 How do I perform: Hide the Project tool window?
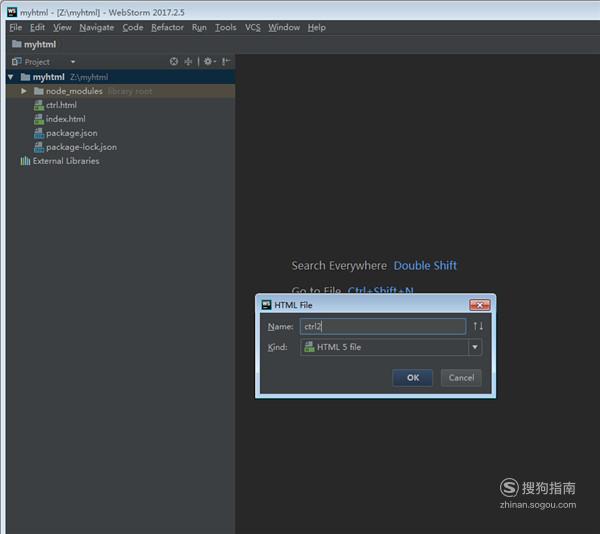coord(226,62)
